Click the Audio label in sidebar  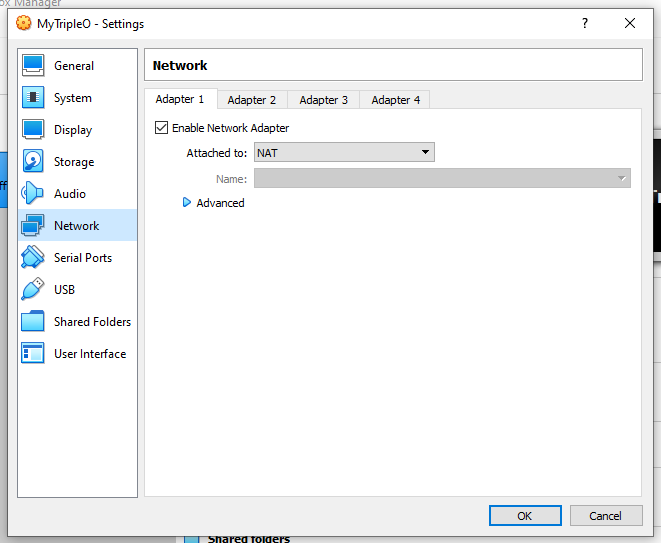tap(70, 194)
